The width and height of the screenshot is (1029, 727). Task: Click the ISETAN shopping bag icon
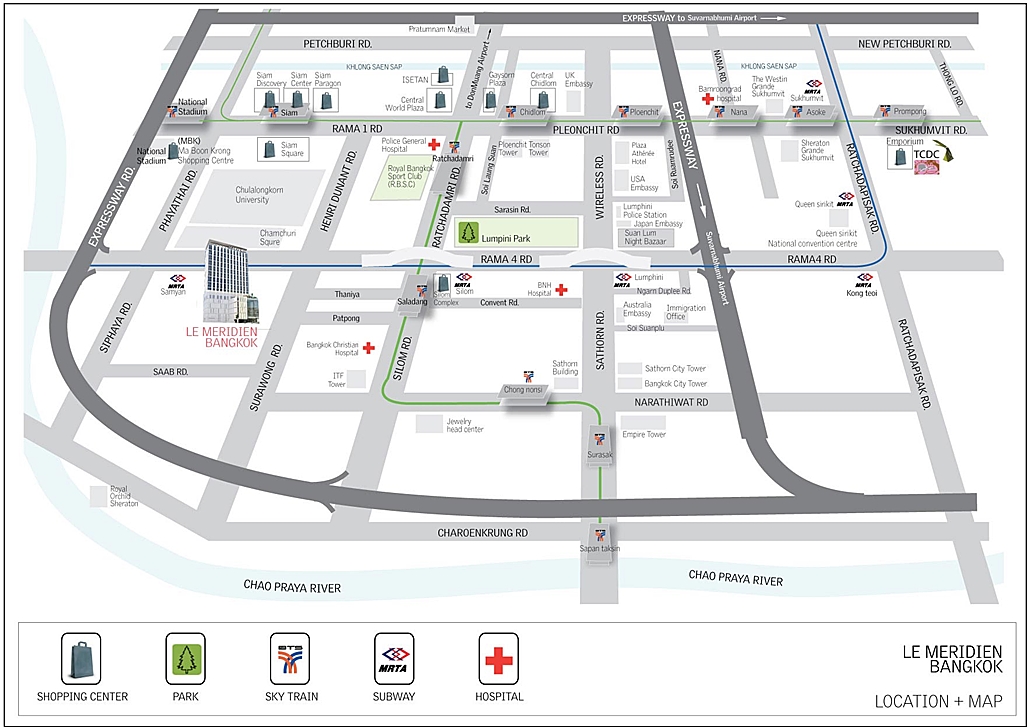[x=444, y=75]
